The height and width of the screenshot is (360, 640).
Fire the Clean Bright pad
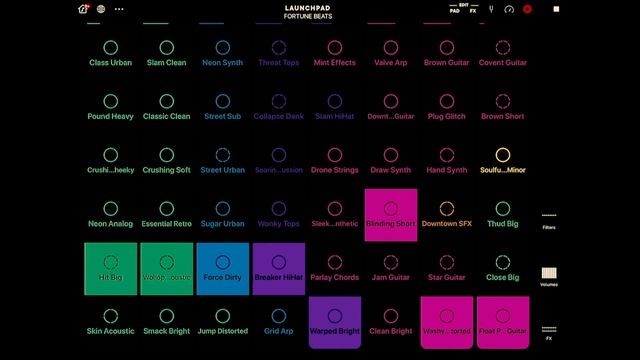[391, 322]
